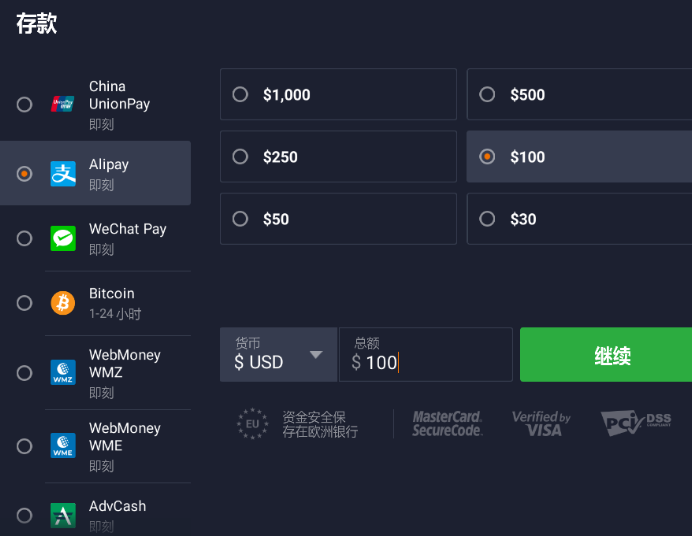Click the WebMoney WMZ logo icon
The height and width of the screenshot is (536, 692).
[x=63, y=372]
